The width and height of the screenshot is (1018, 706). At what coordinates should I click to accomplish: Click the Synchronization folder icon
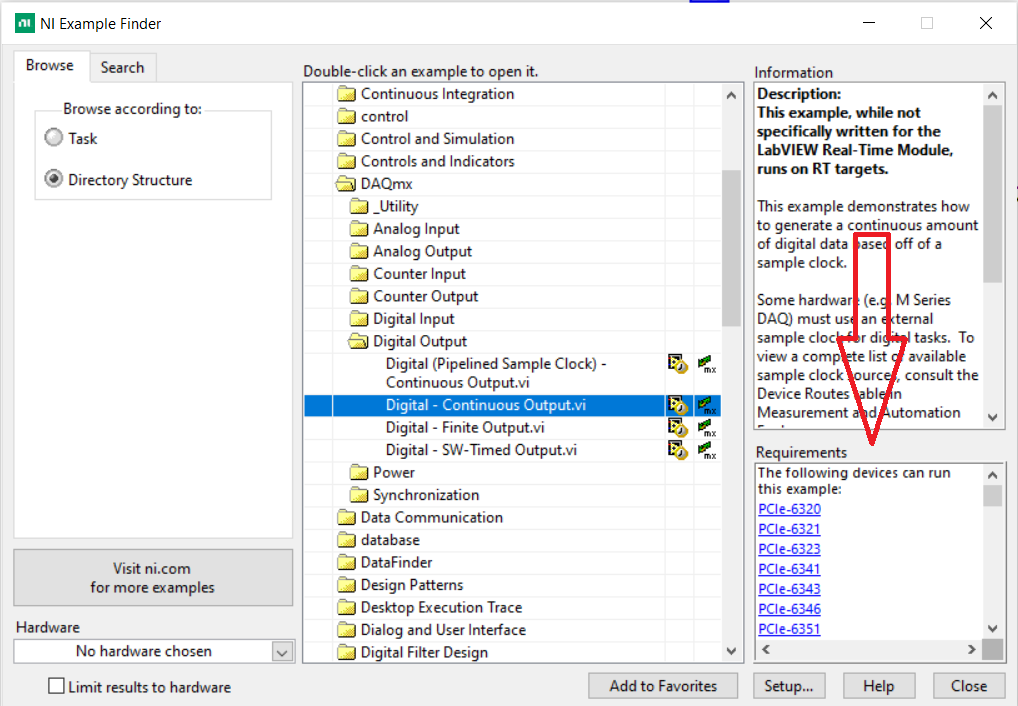coord(359,496)
